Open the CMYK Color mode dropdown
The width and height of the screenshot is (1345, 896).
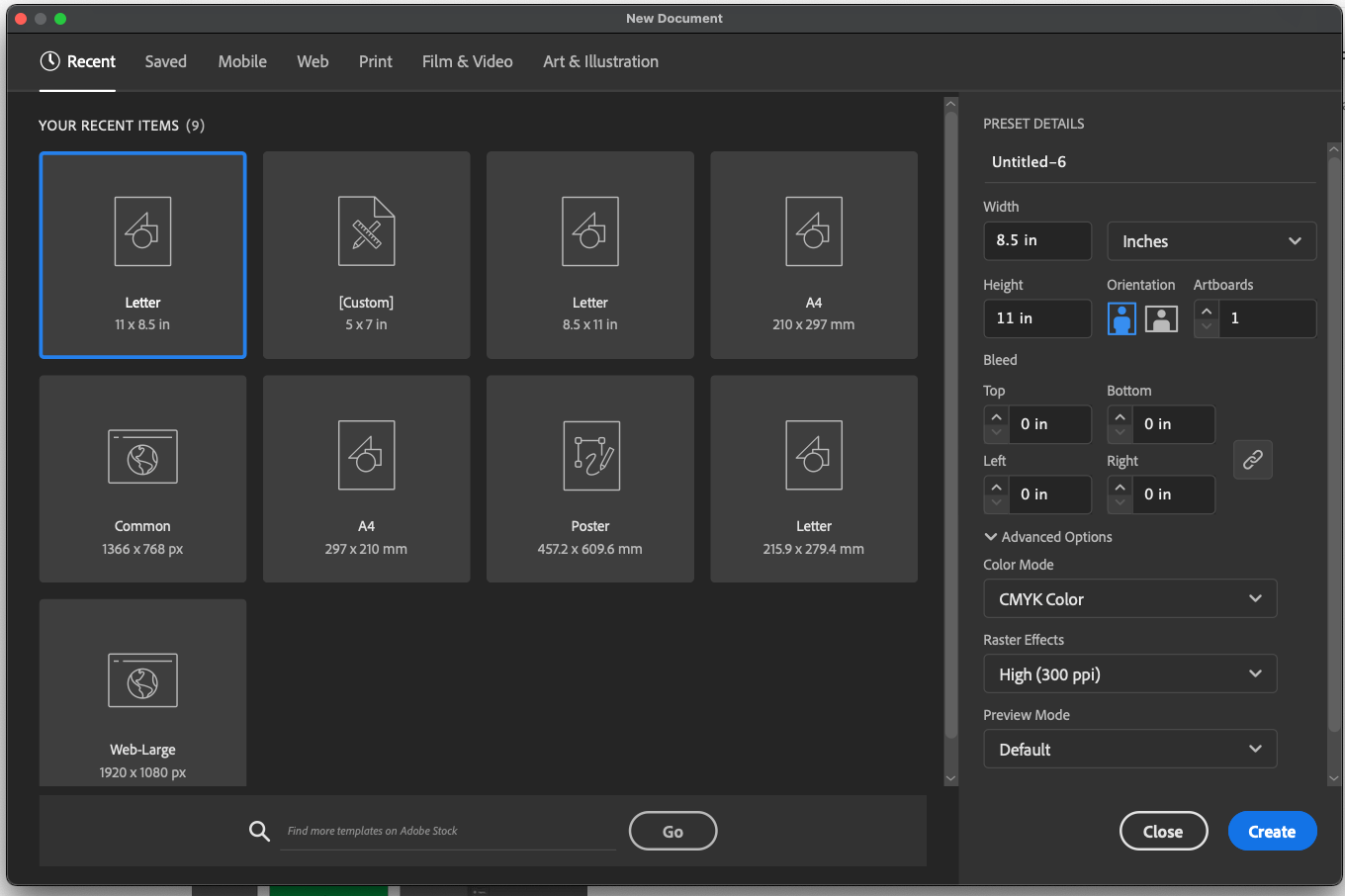[x=1130, y=599]
